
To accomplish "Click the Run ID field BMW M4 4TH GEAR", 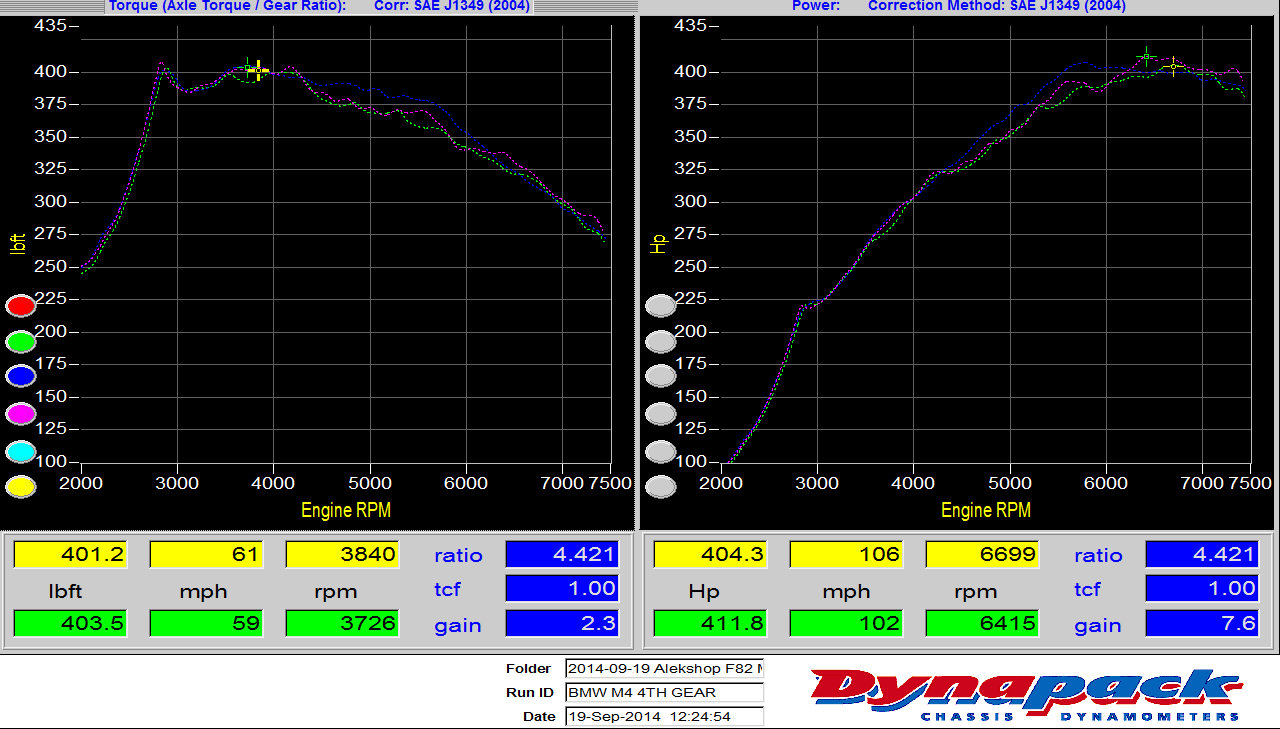I will click(663, 692).
